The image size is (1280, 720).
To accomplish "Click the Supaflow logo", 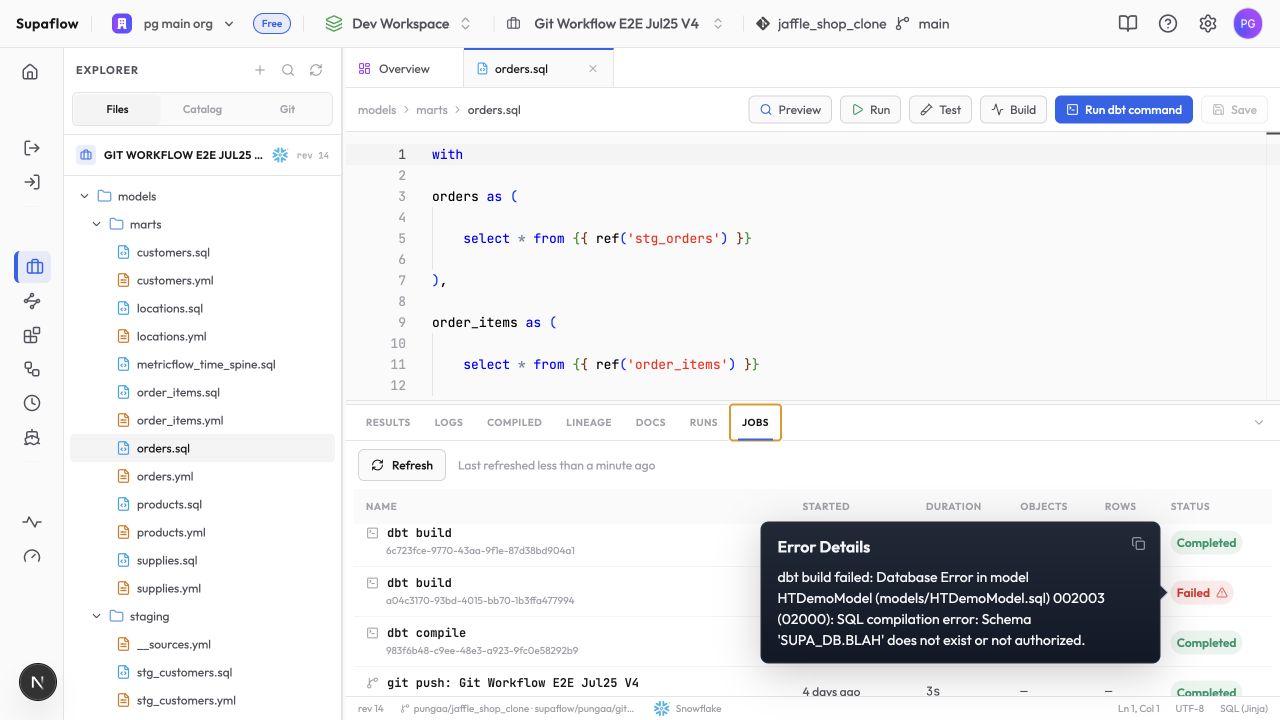I will tap(47, 23).
